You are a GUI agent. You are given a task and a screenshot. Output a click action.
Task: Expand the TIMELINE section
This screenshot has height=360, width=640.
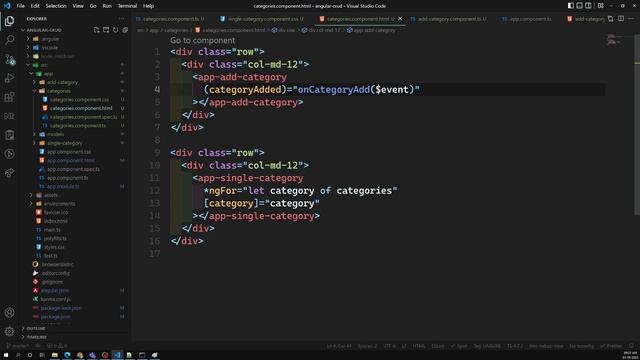pos(37,337)
